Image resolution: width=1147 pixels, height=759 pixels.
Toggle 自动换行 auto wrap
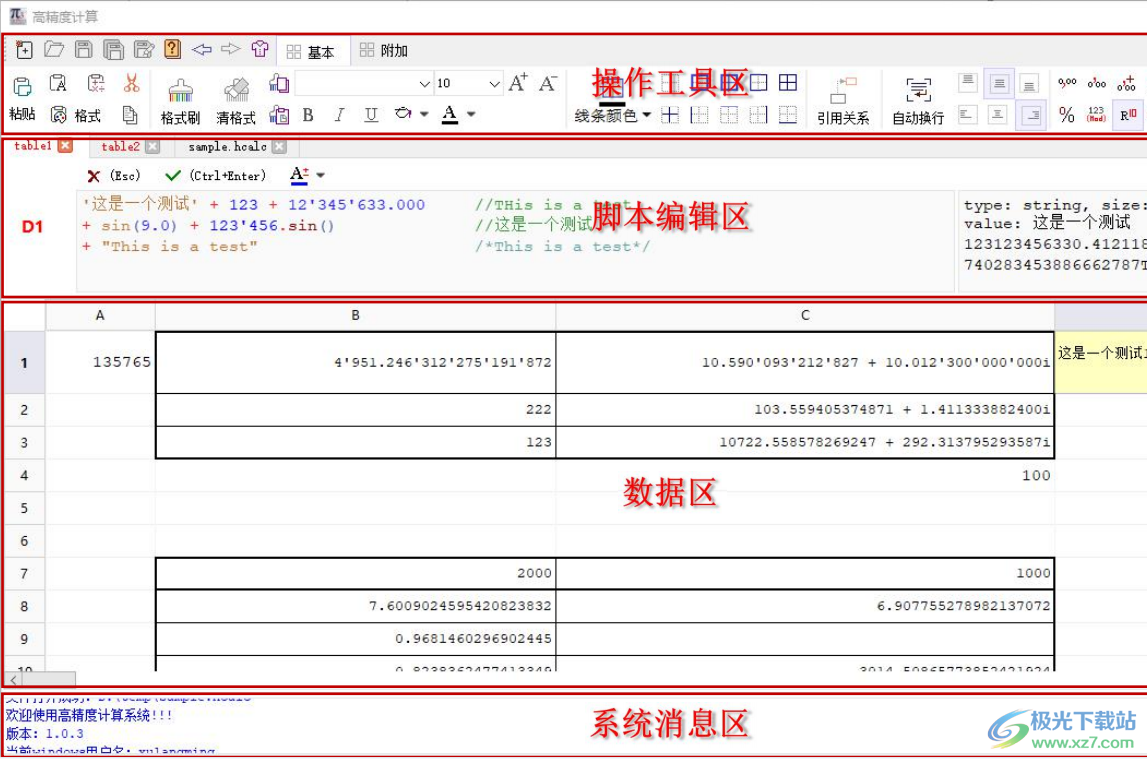(918, 101)
